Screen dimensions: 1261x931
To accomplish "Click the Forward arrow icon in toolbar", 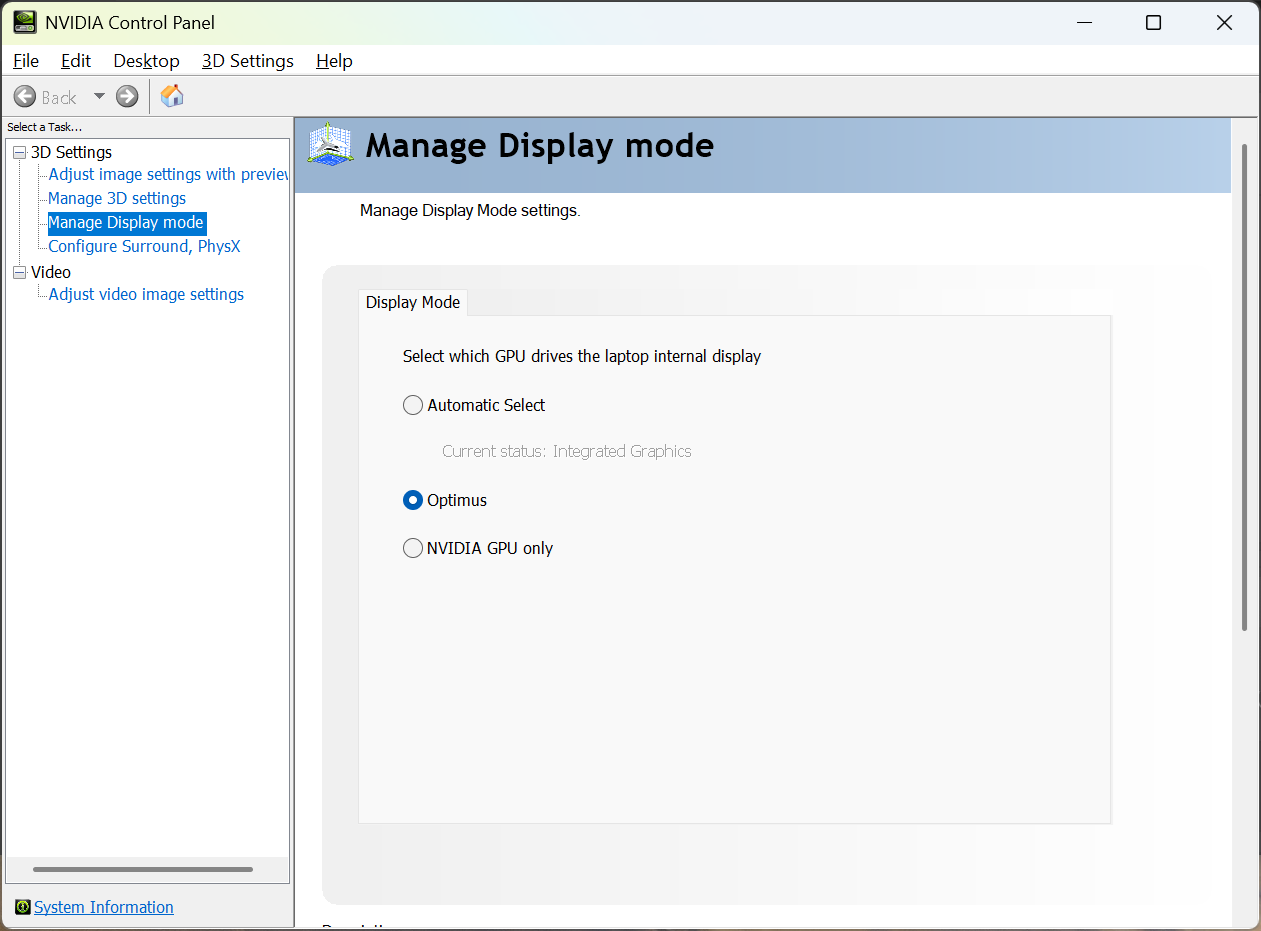I will point(127,96).
